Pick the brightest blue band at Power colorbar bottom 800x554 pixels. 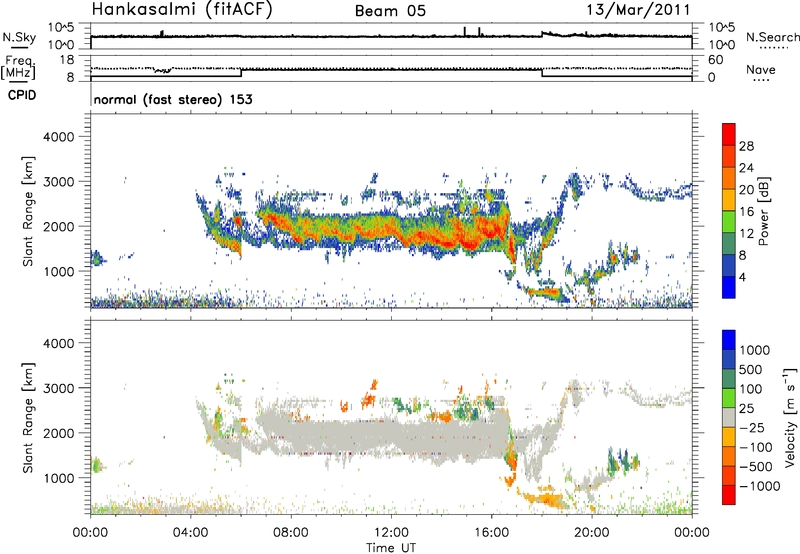(729, 287)
